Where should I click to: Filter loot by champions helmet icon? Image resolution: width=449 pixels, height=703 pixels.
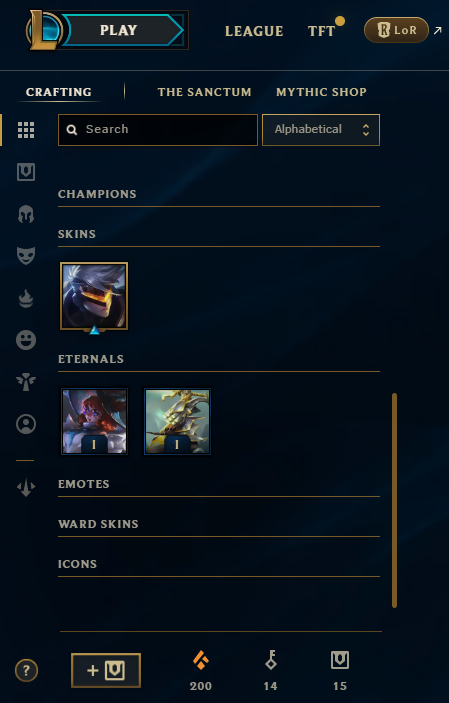tap(26, 214)
